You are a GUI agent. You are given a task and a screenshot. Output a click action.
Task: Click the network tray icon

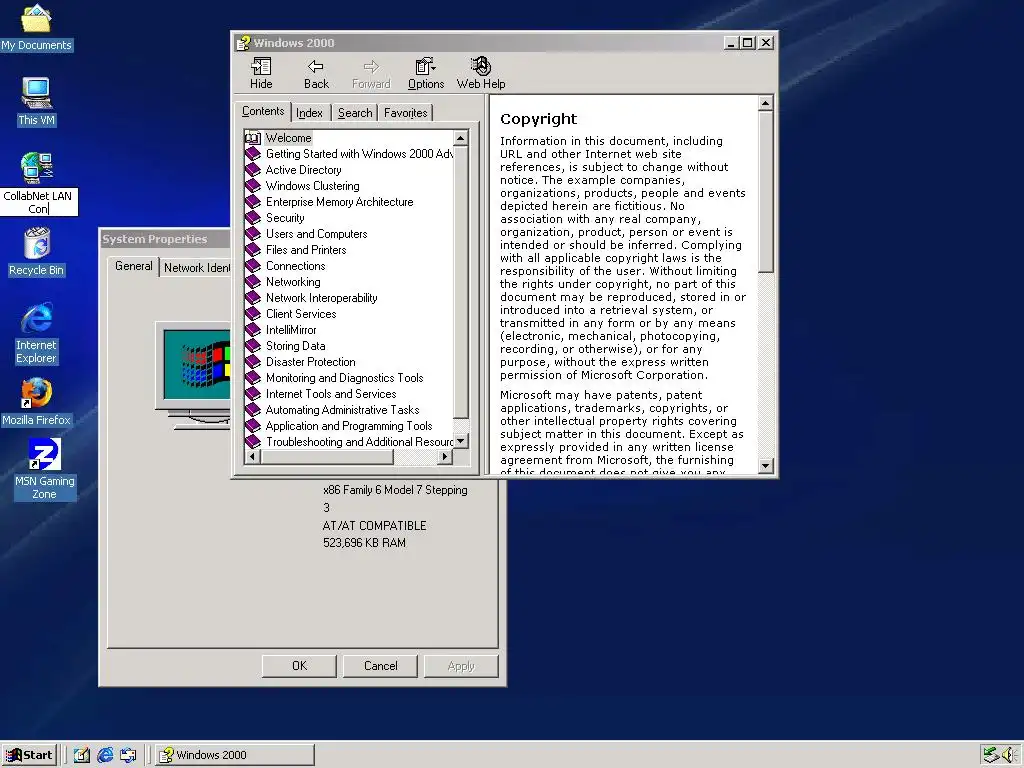[991, 755]
